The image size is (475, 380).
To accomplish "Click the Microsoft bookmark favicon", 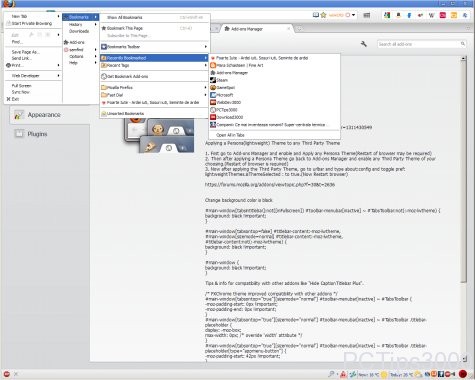I will click(x=213, y=95).
